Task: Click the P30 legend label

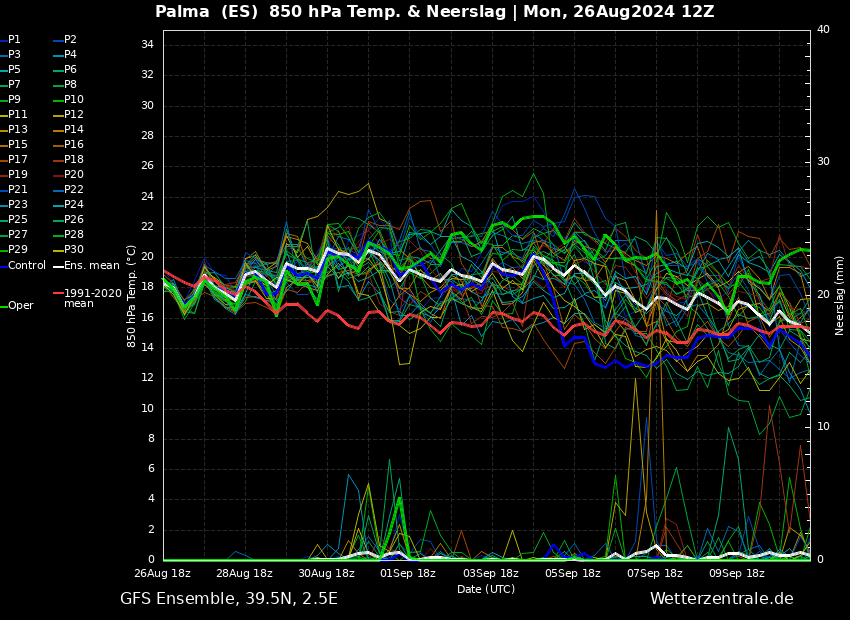Action: [x=73, y=250]
